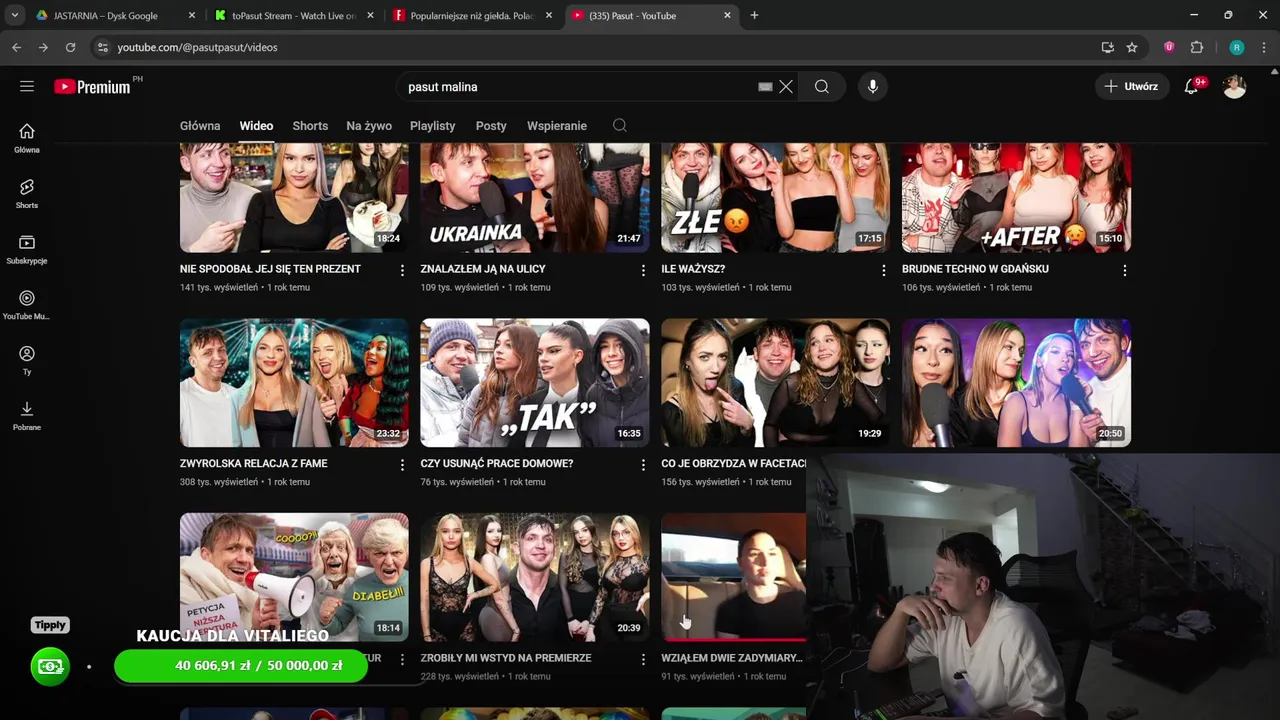The width and height of the screenshot is (1280, 720).
Task: Open Chrome profile R icon
Action: pos(1237,47)
